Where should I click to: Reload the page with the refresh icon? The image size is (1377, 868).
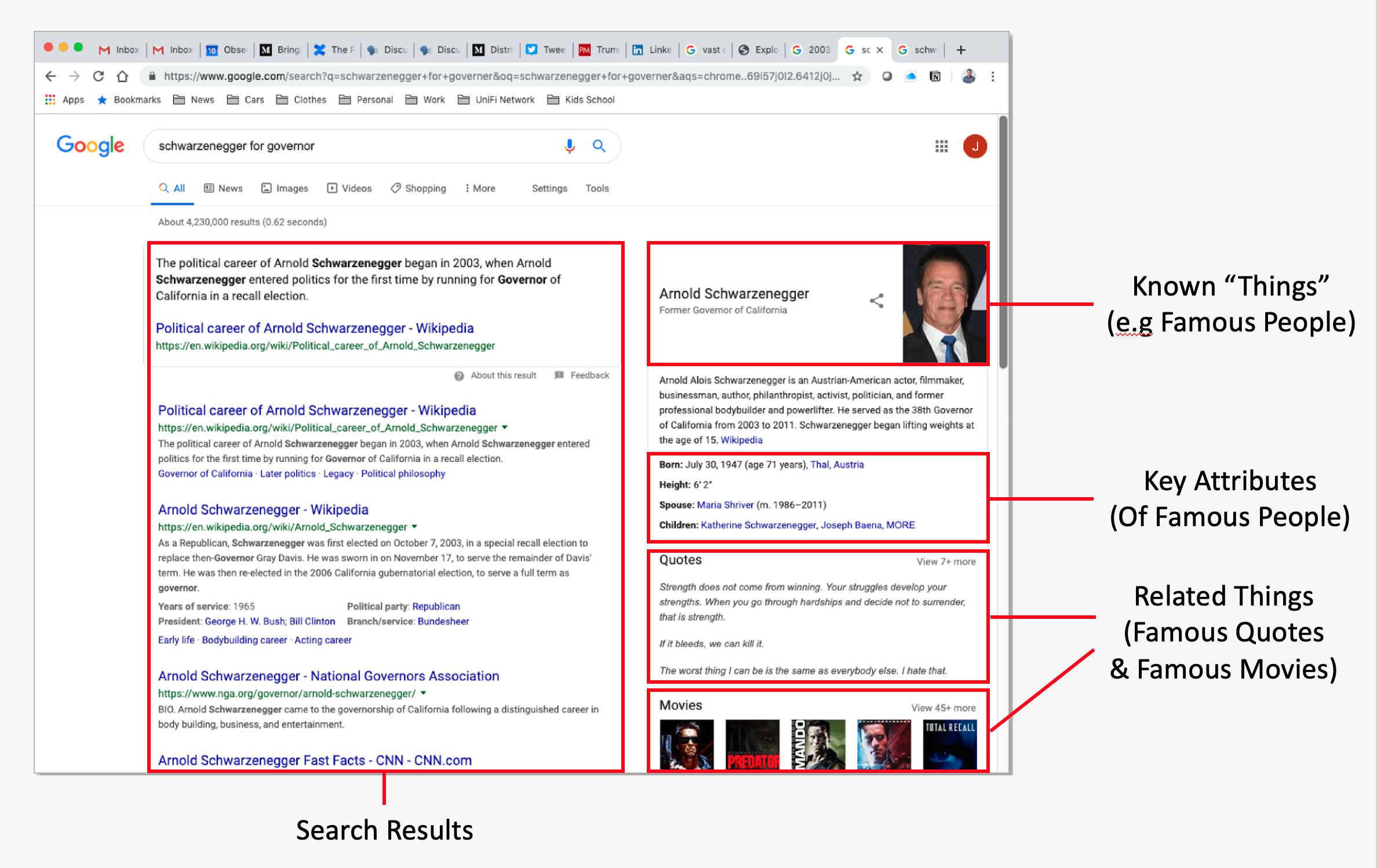[x=99, y=76]
